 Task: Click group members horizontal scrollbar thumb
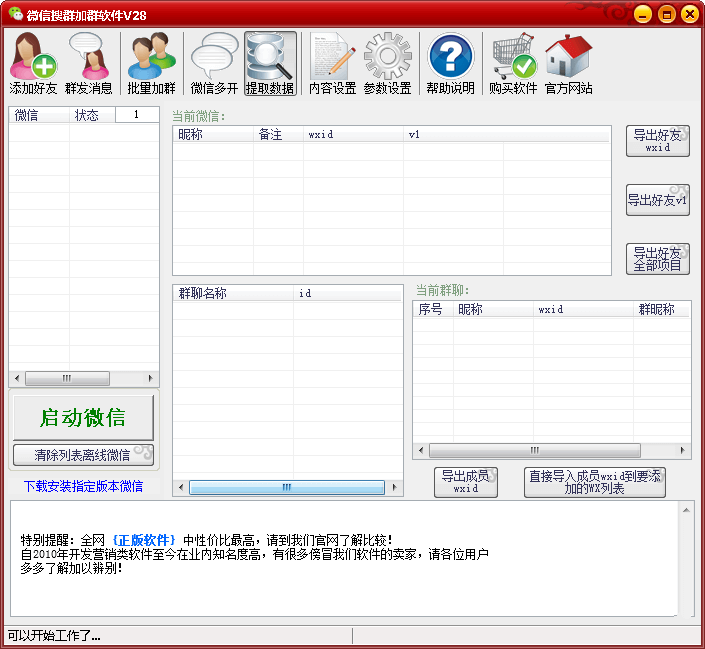535,450
